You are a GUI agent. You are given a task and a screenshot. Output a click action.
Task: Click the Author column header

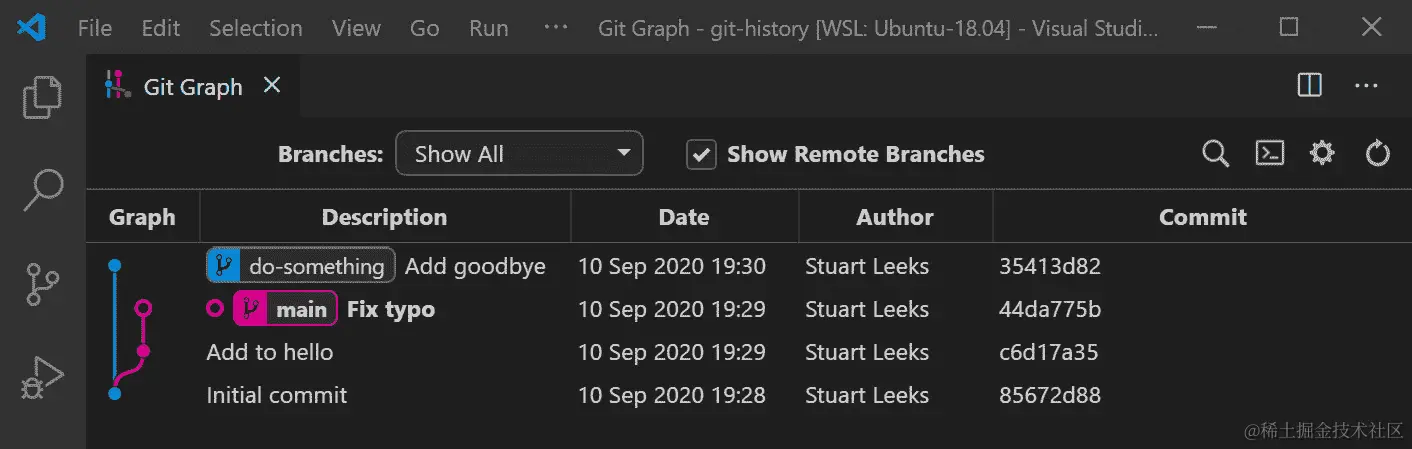click(x=895, y=217)
